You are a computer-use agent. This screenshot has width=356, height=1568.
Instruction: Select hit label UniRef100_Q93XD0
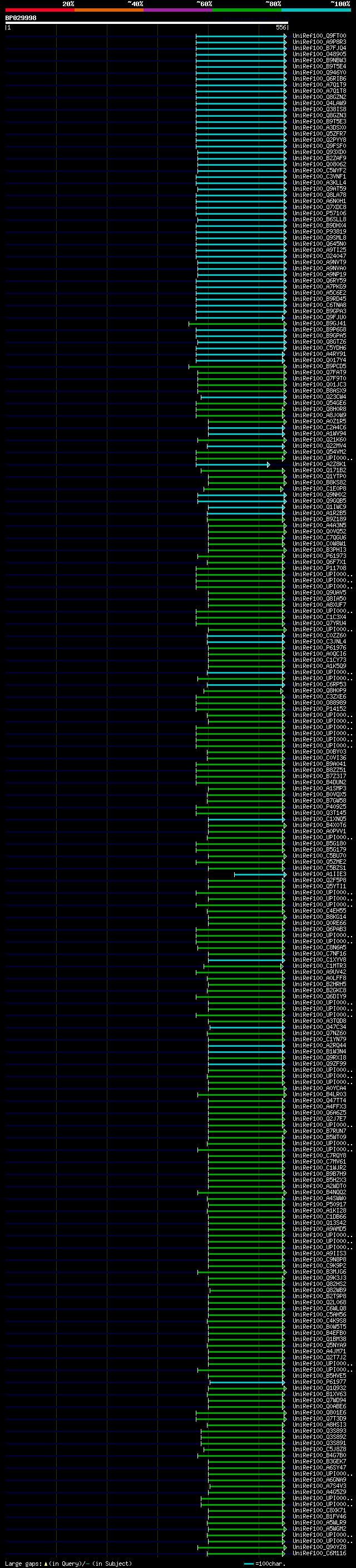[x=319, y=152]
